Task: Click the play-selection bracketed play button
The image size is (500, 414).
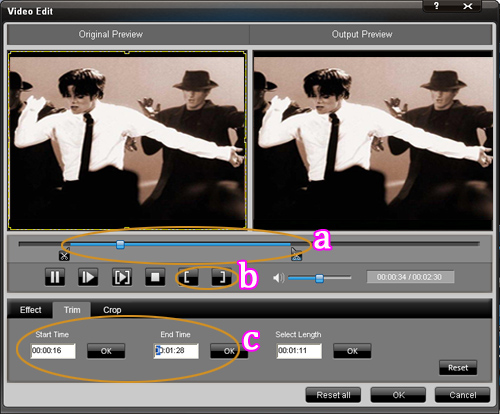Action: (122, 277)
